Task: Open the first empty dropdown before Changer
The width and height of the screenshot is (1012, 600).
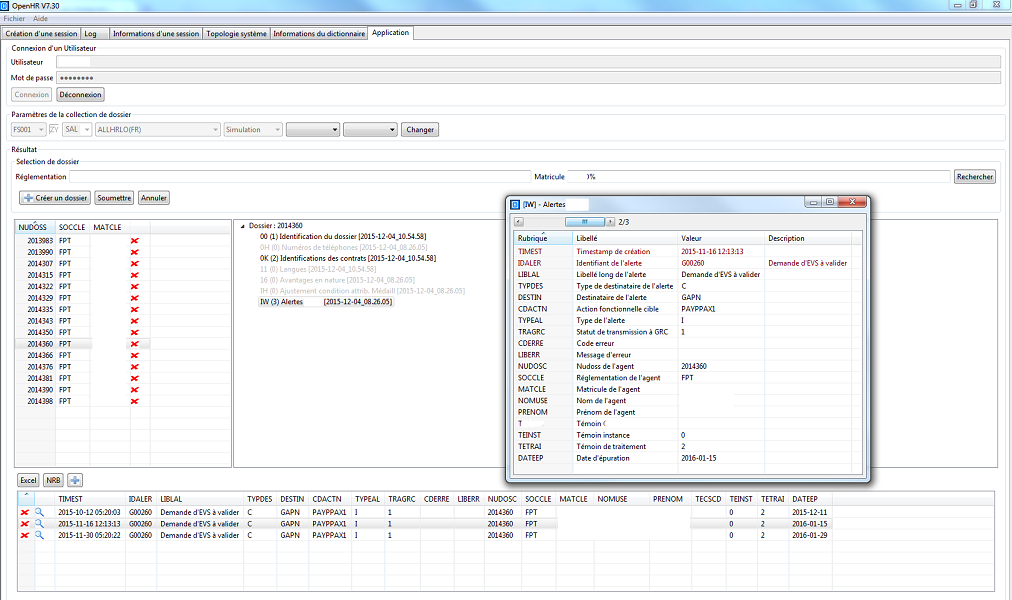Action: click(x=312, y=130)
